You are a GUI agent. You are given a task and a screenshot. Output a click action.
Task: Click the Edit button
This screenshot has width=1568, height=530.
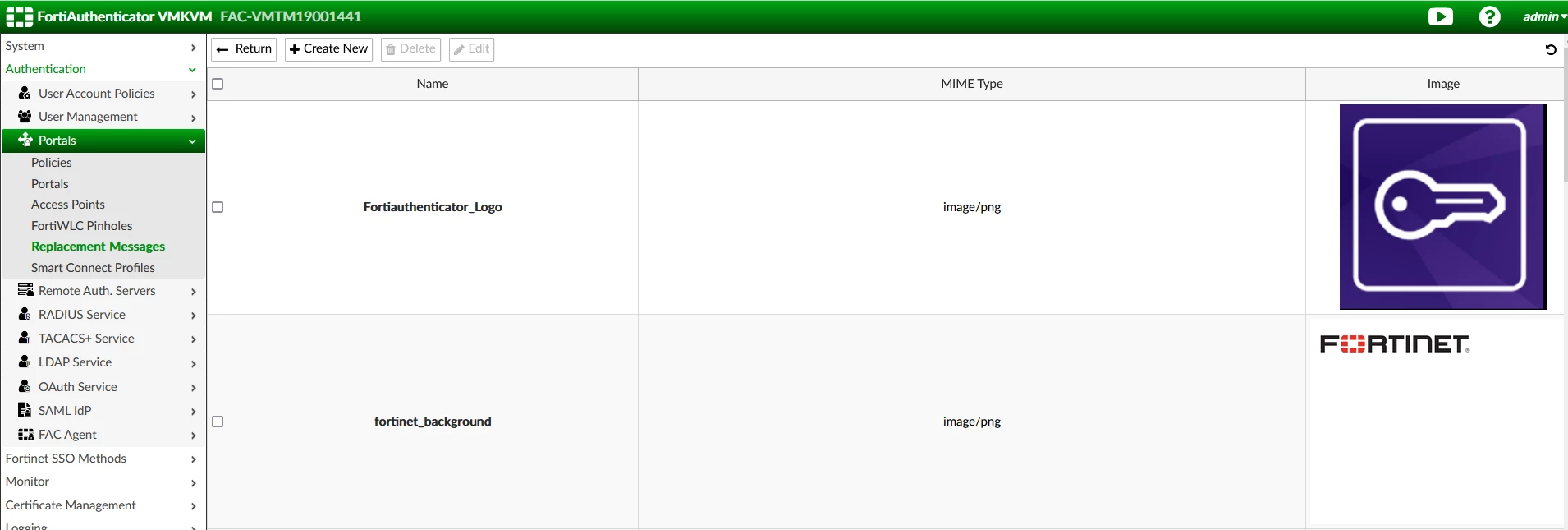coord(471,49)
